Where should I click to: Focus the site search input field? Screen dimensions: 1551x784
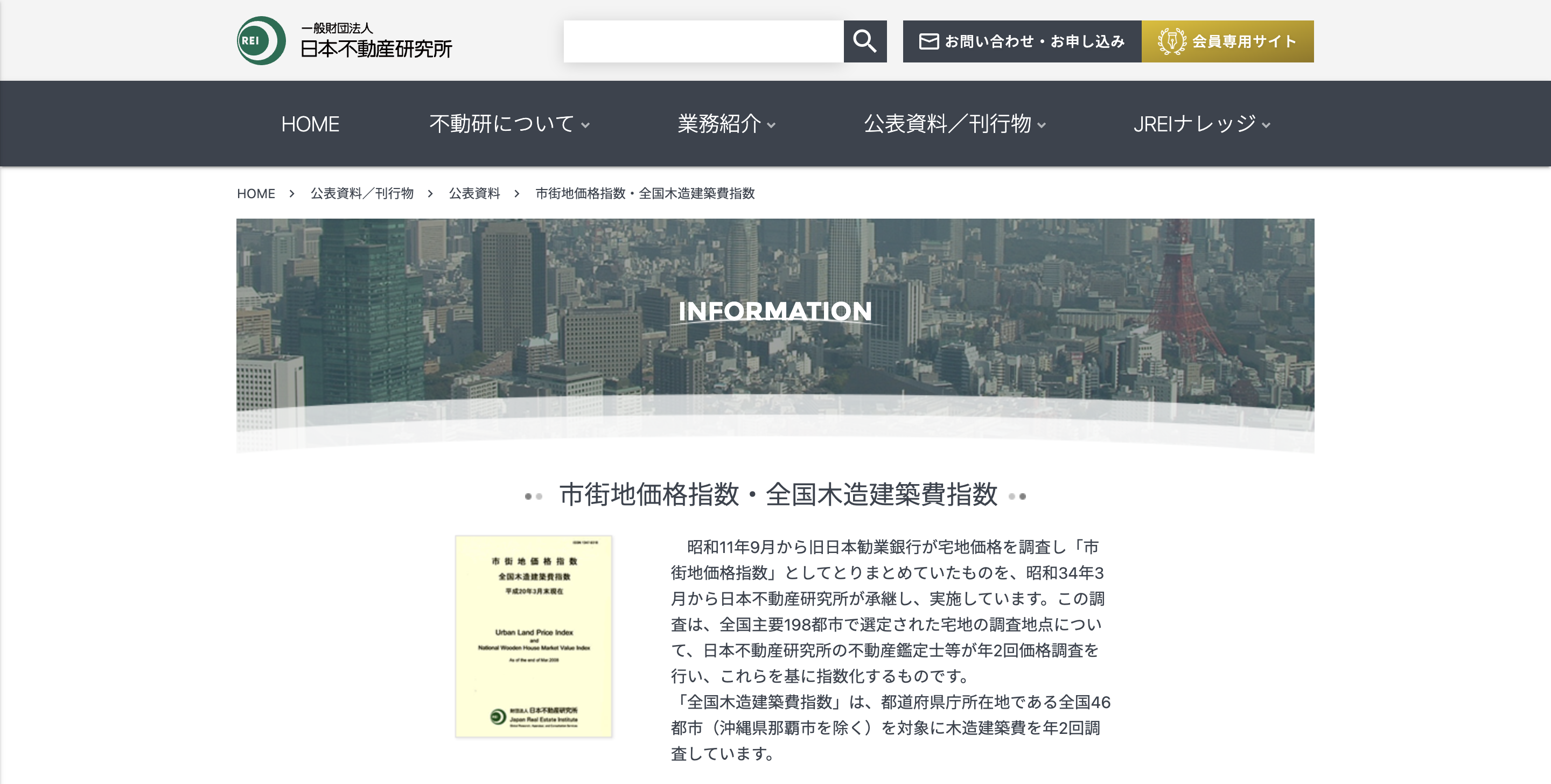703,41
